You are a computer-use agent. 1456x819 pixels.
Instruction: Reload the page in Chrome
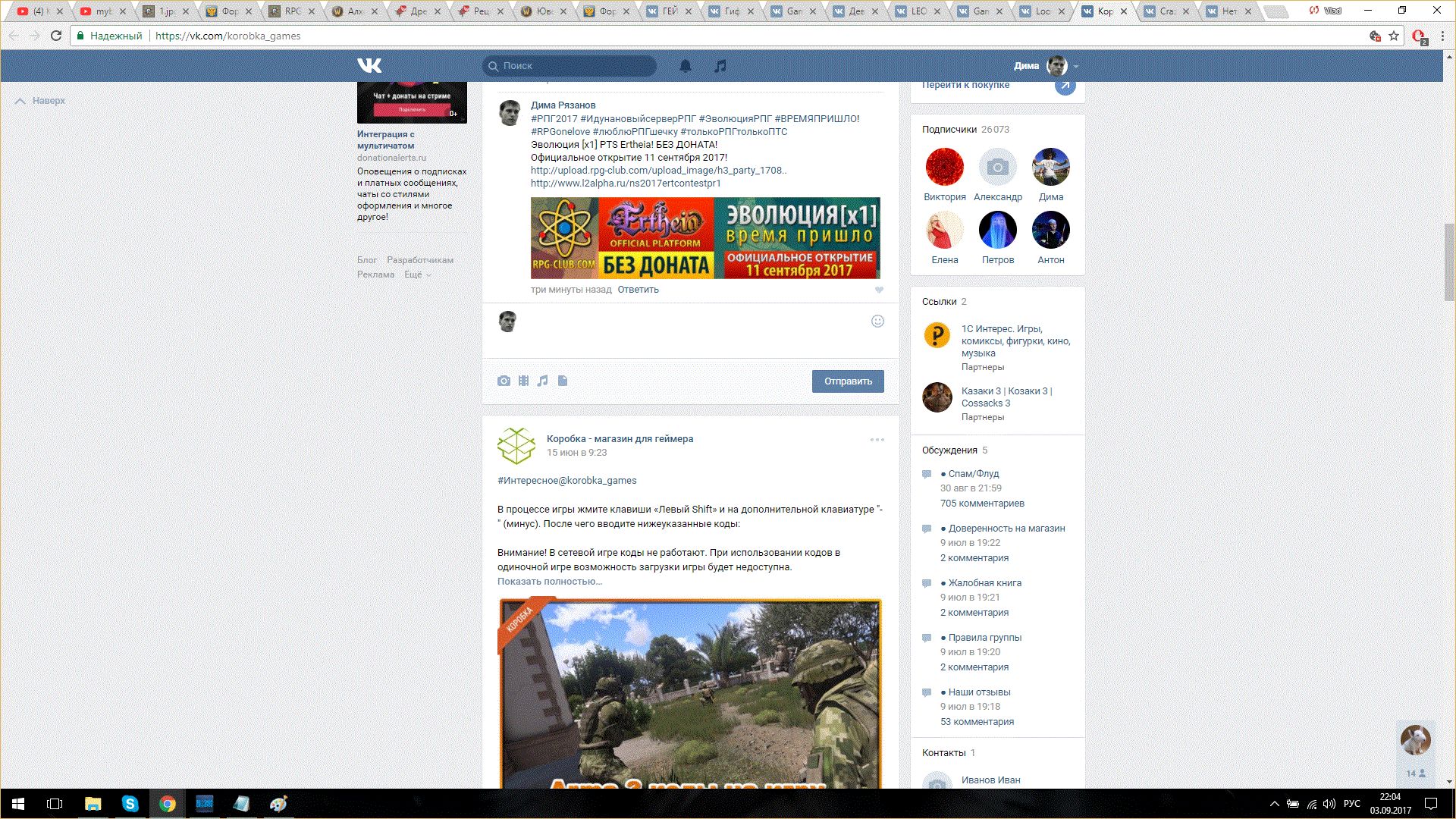click(x=56, y=36)
